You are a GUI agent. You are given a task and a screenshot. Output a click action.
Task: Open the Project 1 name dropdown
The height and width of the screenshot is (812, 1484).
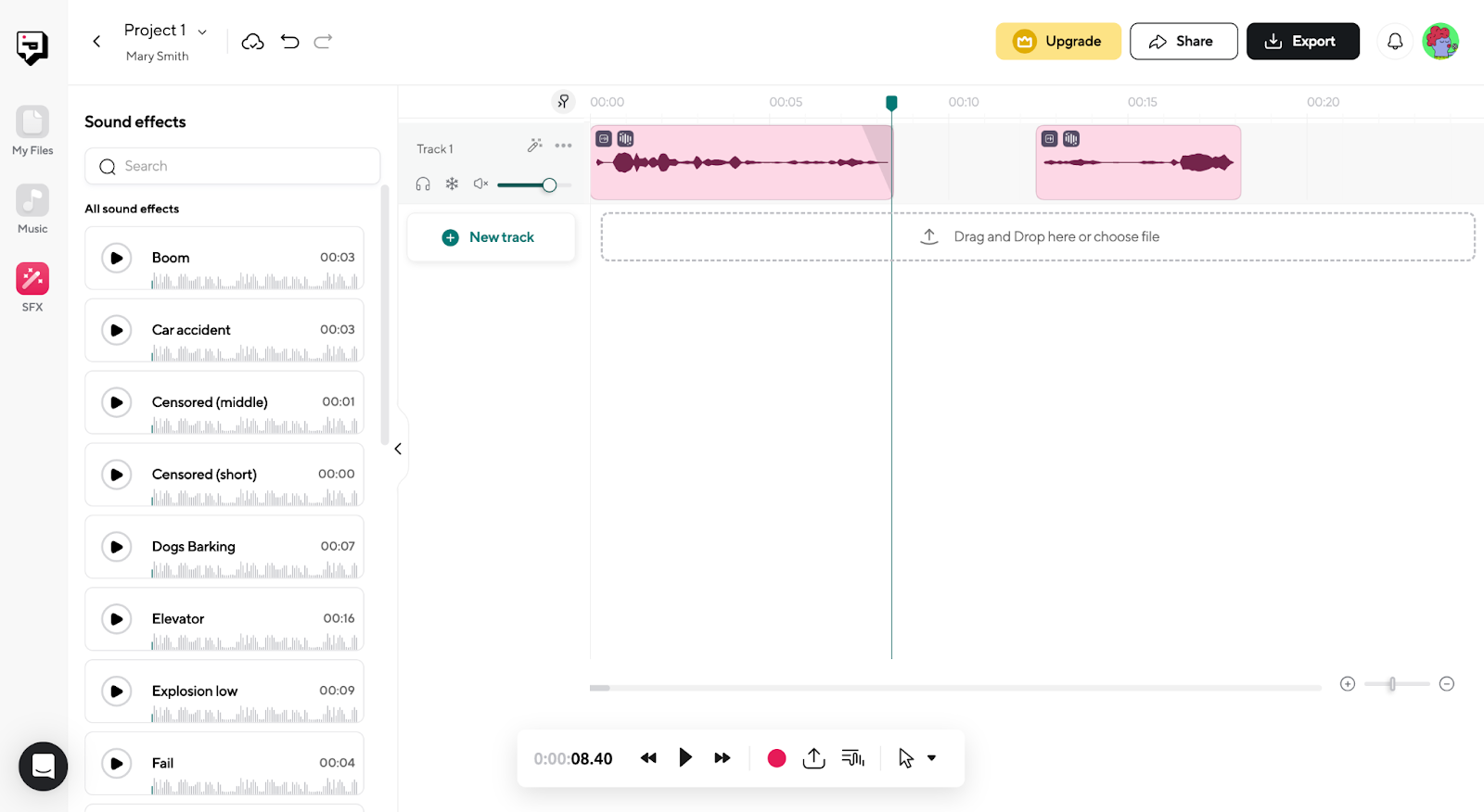coord(202,32)
